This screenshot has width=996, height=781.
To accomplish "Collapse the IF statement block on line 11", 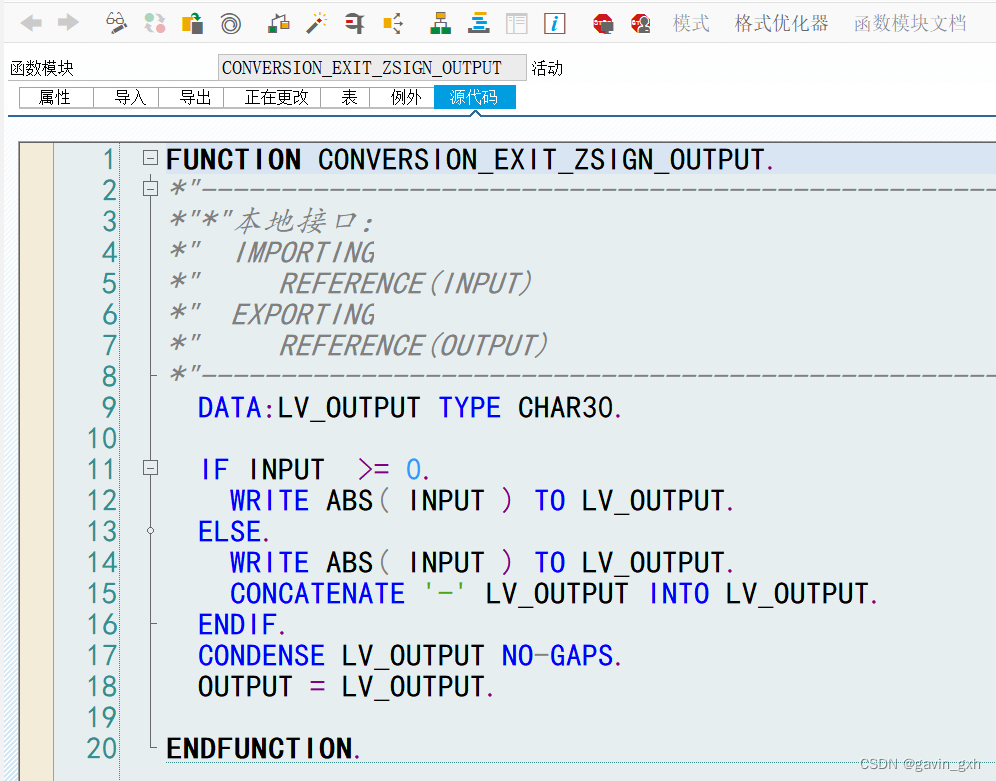I will point(149,469).
